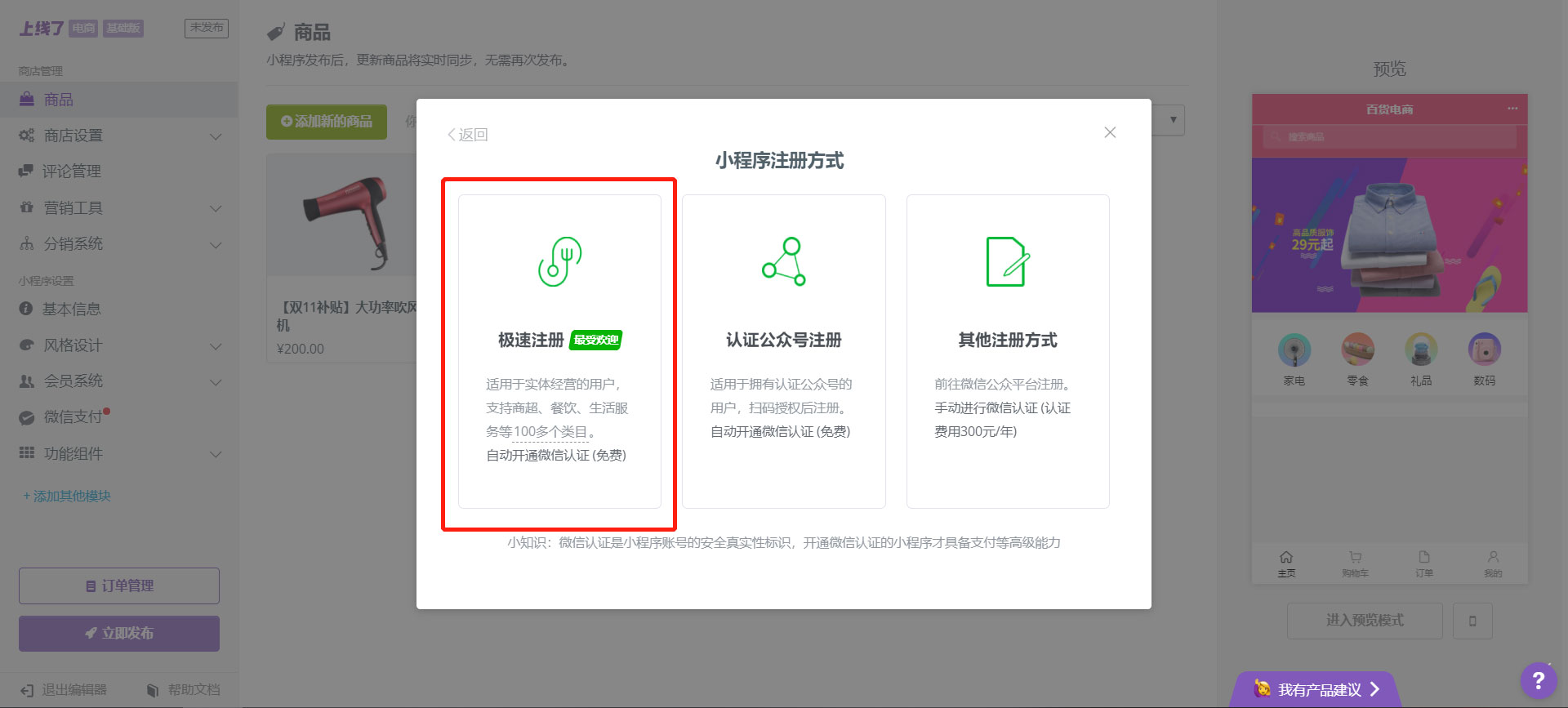Screen dimensions: 1568x708
Task: Click the 分销系统 hierarchy icon
Action: [27, 243]
